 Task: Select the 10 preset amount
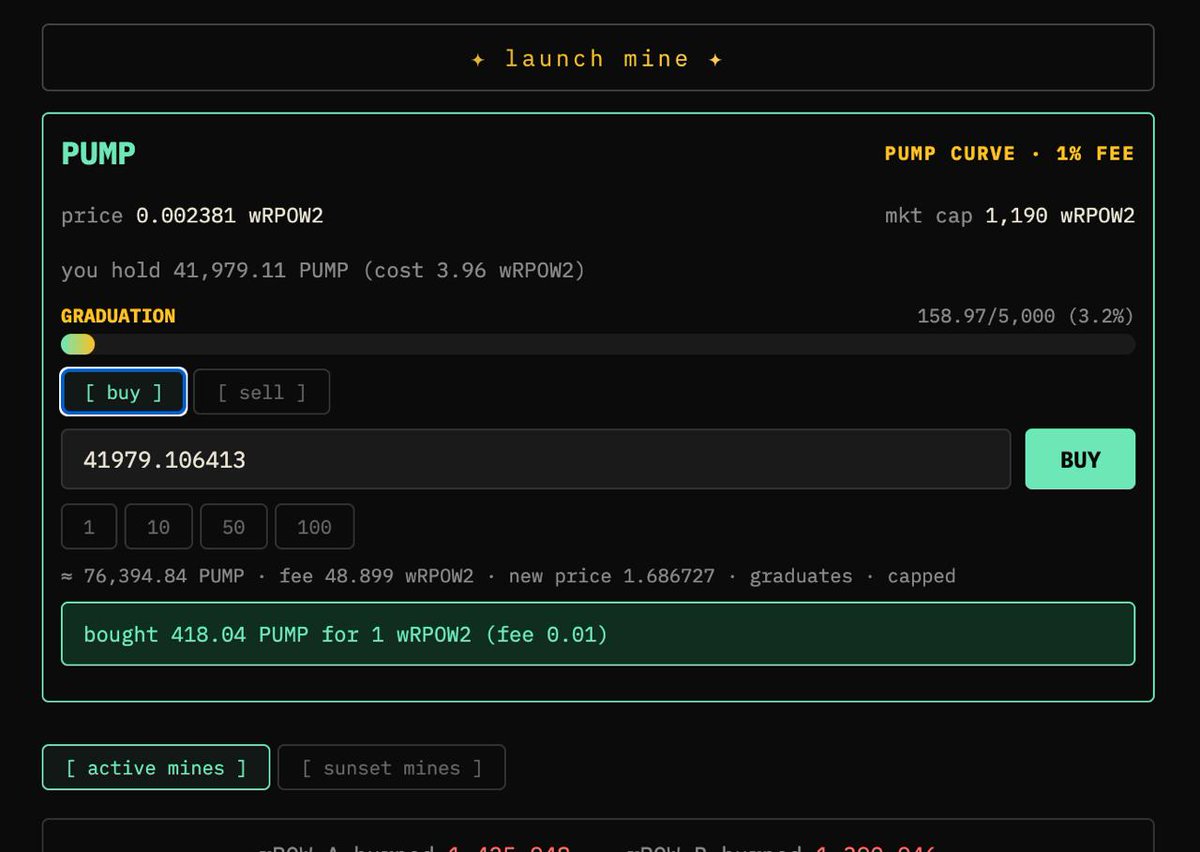coord(158,527)
